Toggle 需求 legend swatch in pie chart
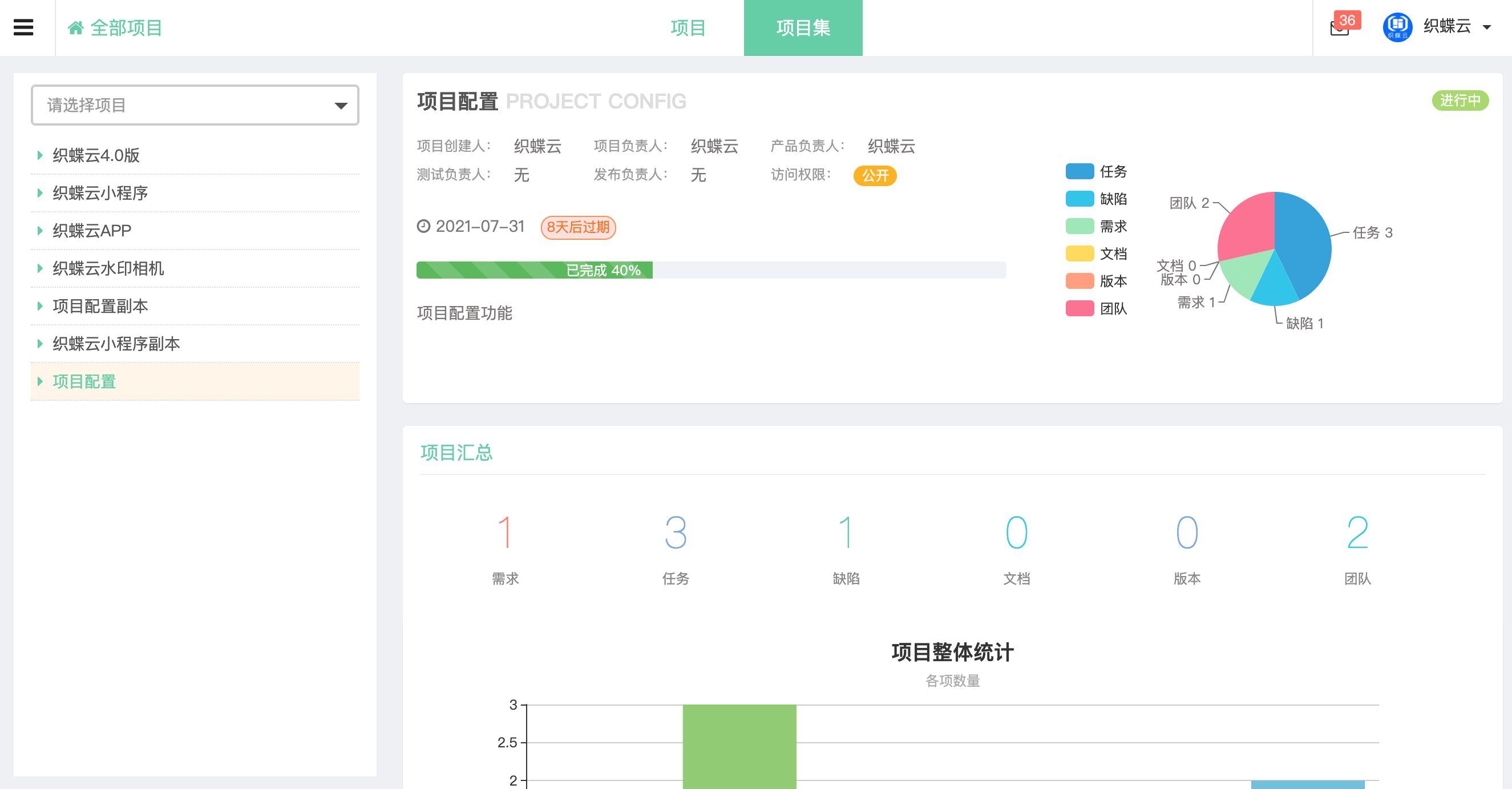 (x=1080, y=226)
